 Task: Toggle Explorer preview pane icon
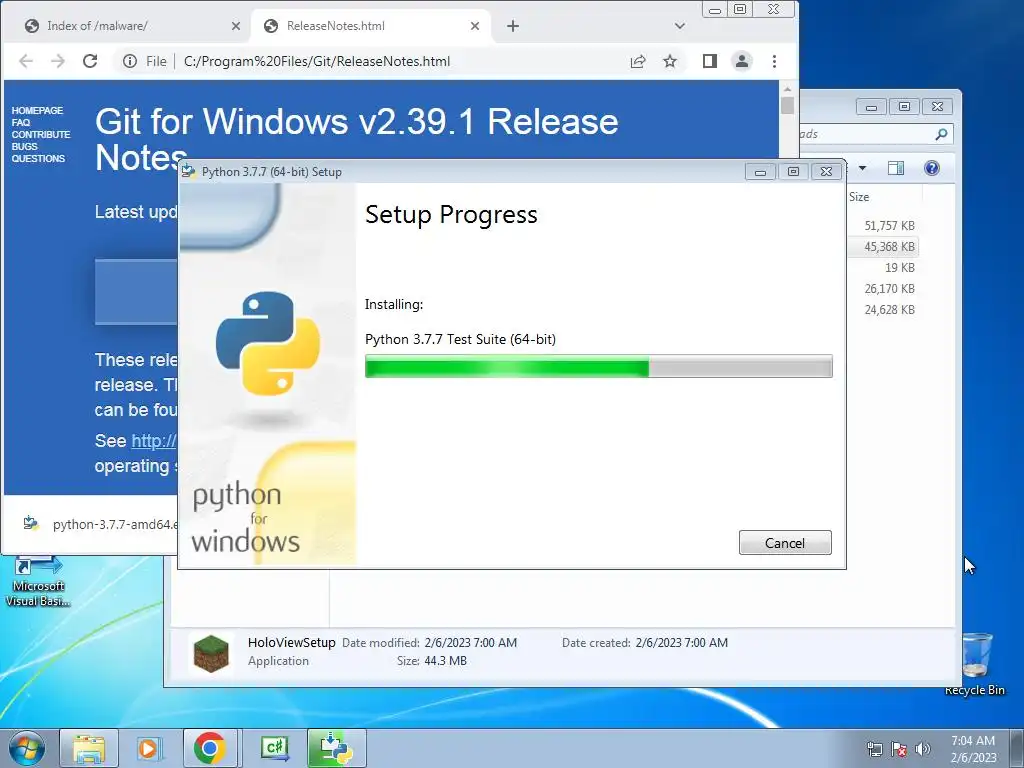pyautogui.click(x=896, y=168)
